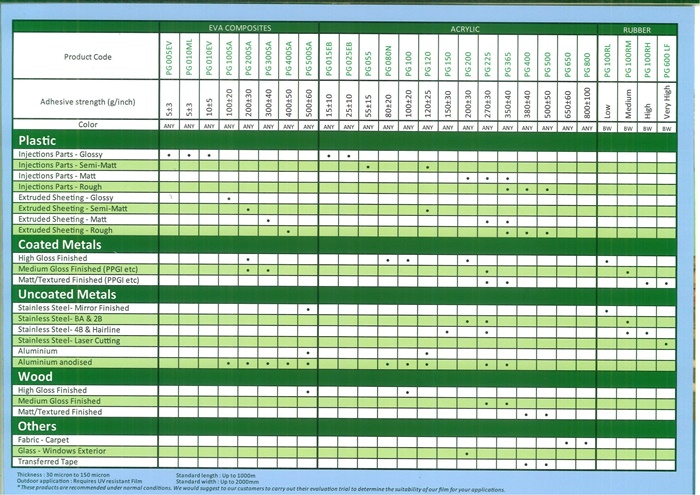Screen dimensions: 700x495
Task: Select the Injections Parts - Glossy row
Action: 60,155
